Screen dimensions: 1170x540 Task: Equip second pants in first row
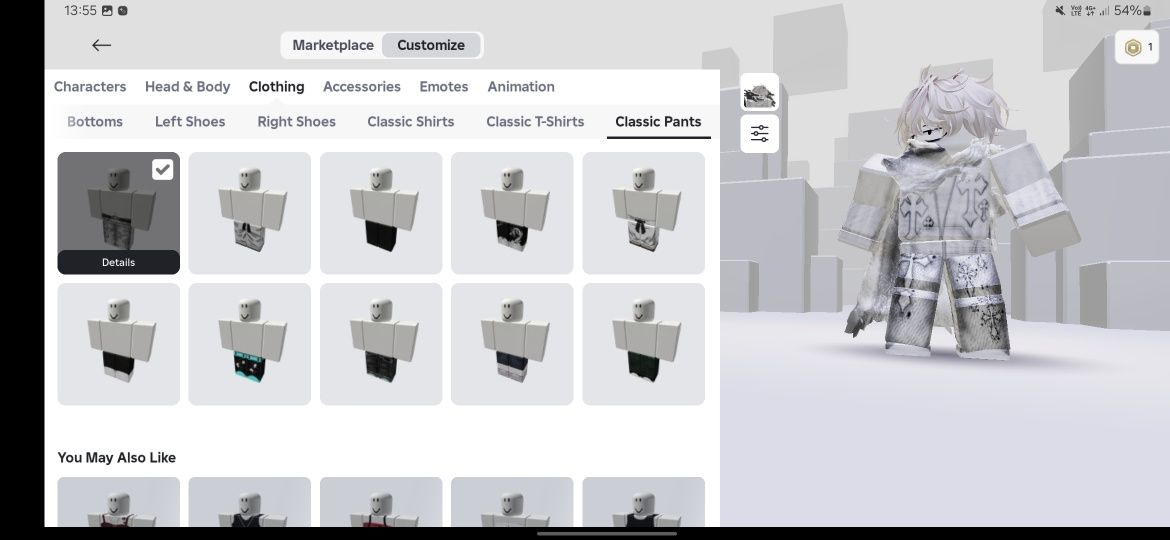[249, 213]
